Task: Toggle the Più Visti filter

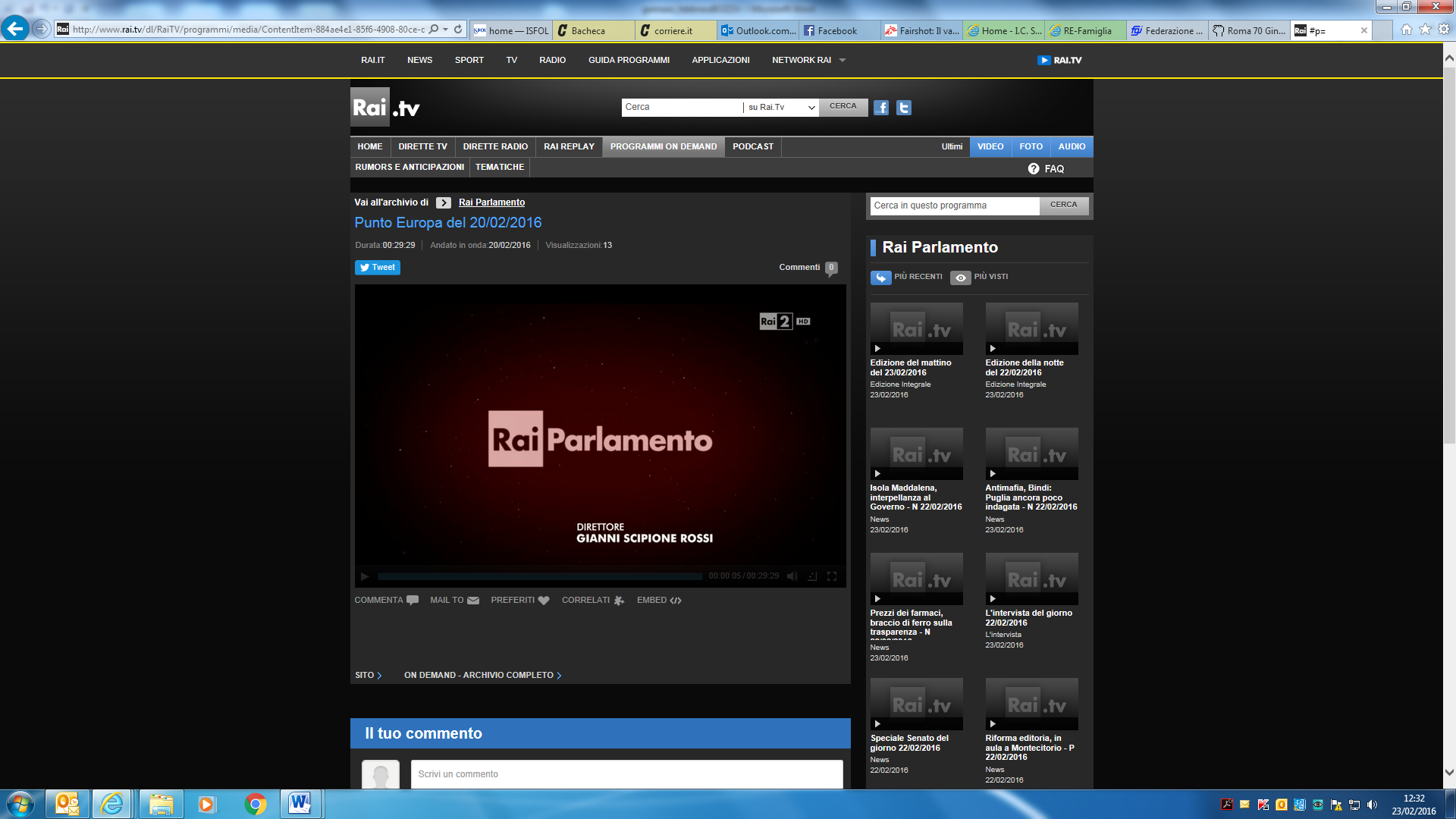Action: point(960,278)
